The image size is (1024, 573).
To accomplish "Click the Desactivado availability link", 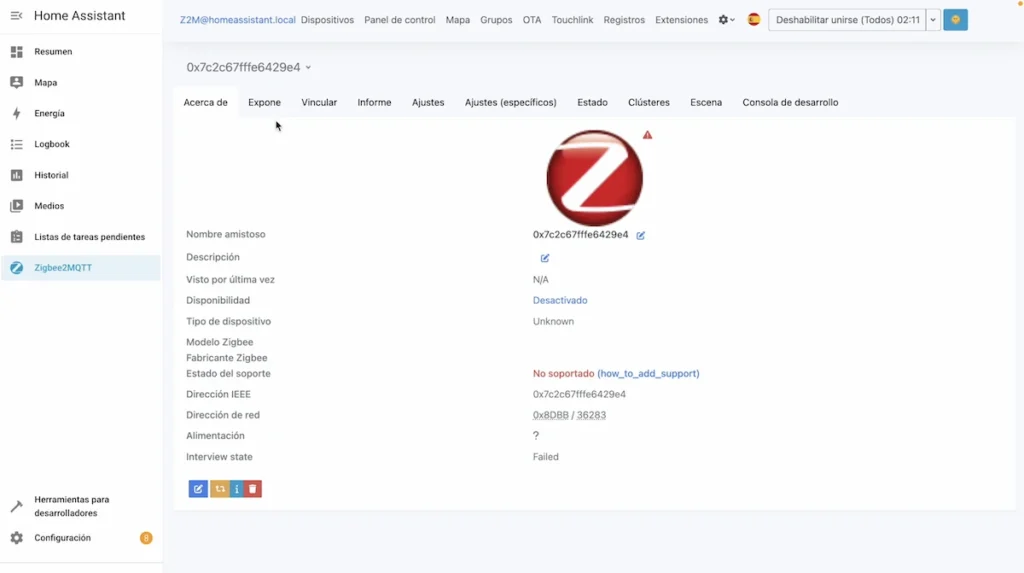I will pyautogui.click(x=560, y=300).
